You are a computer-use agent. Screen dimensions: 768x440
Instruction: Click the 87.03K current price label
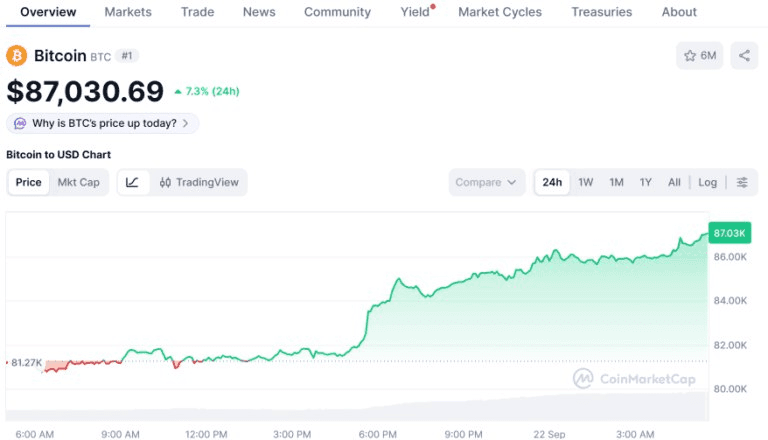(729, 233)
